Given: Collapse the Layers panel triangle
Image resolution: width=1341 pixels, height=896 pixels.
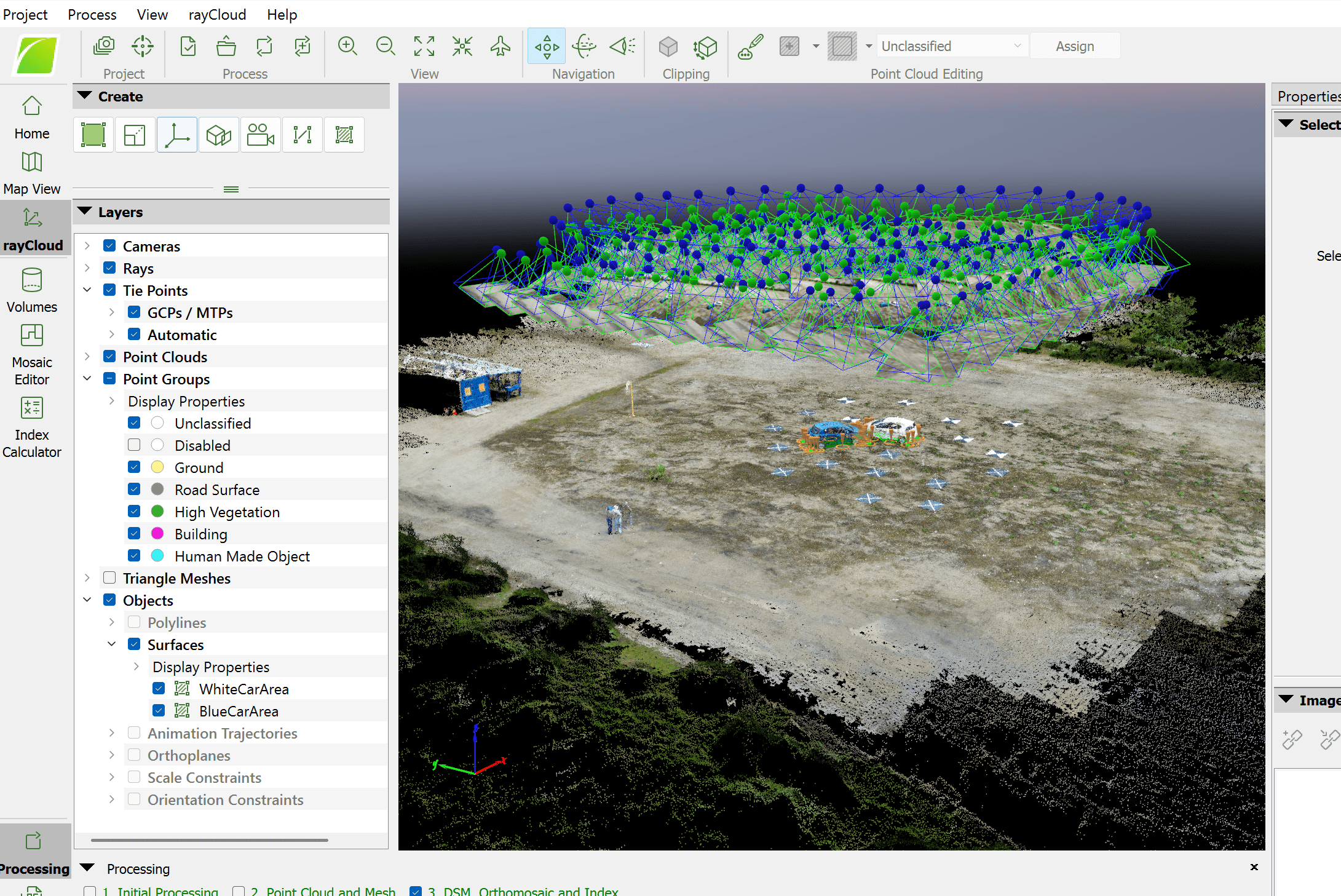Looking at the screenshot, I should 85,212.
